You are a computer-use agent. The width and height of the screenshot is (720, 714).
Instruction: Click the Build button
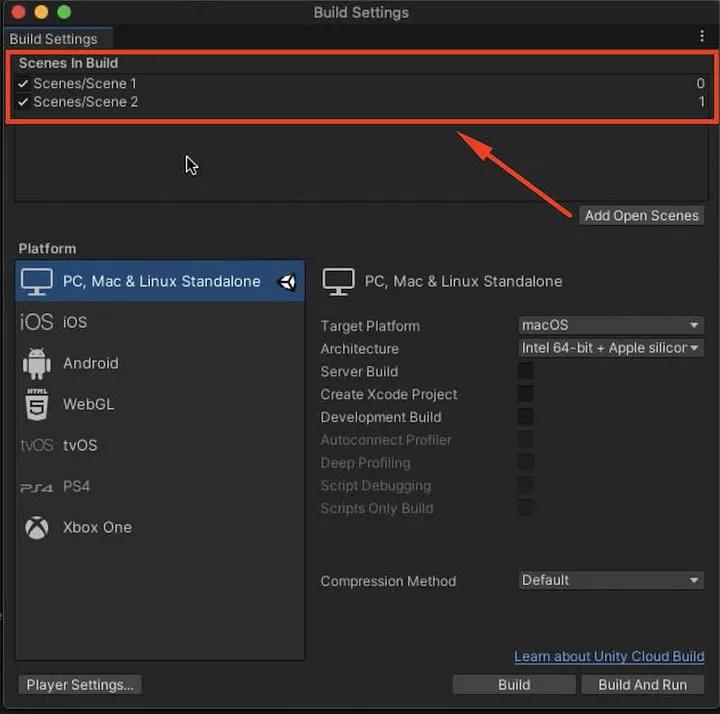tap(514, 685)
